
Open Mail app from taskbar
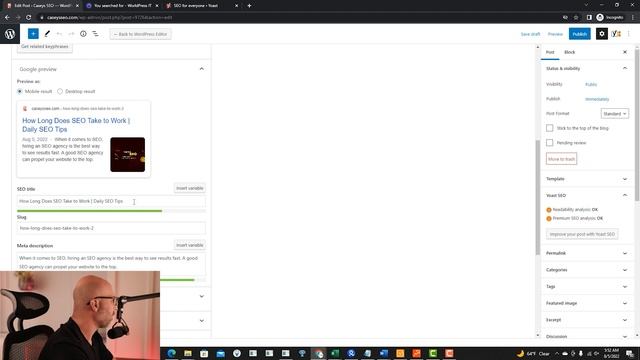220,353
